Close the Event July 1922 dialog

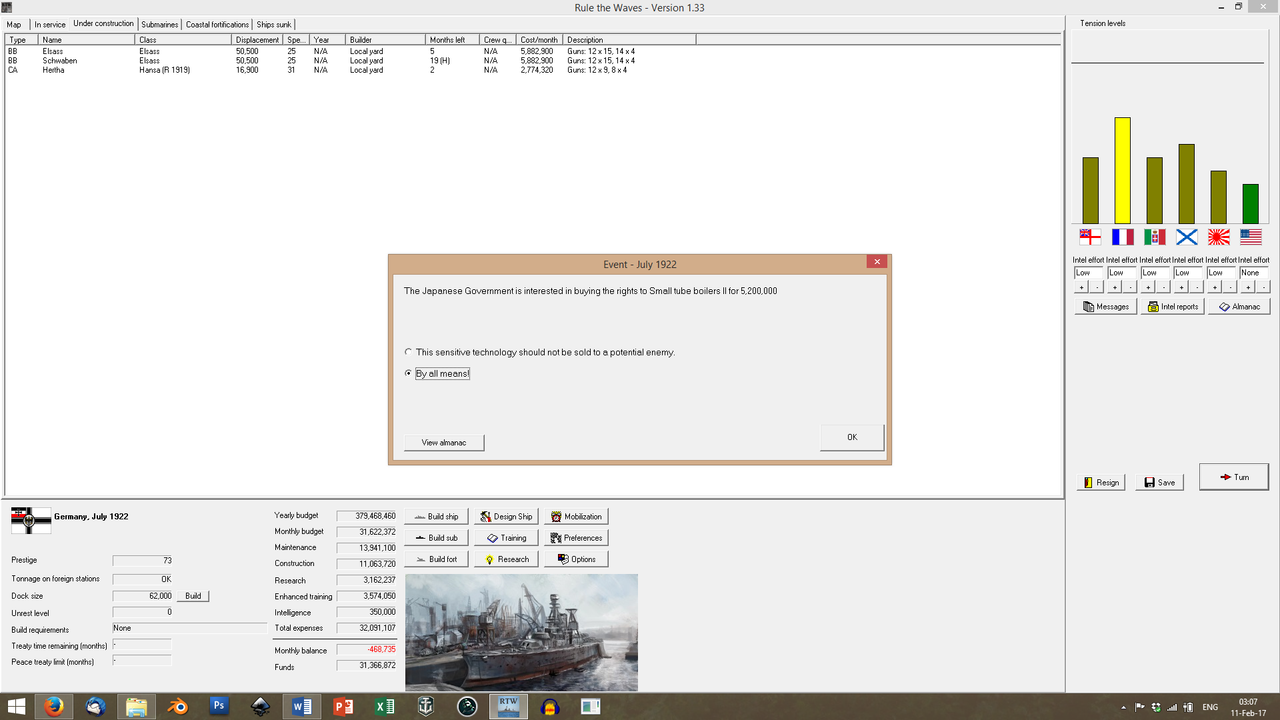tap(877, 262)
